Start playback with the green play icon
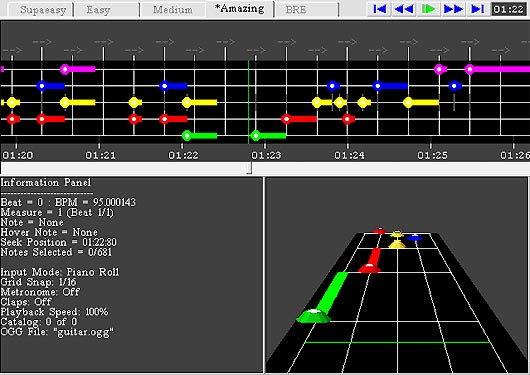The height and width of the screenshot is (375, 530). tap(428, 9)
